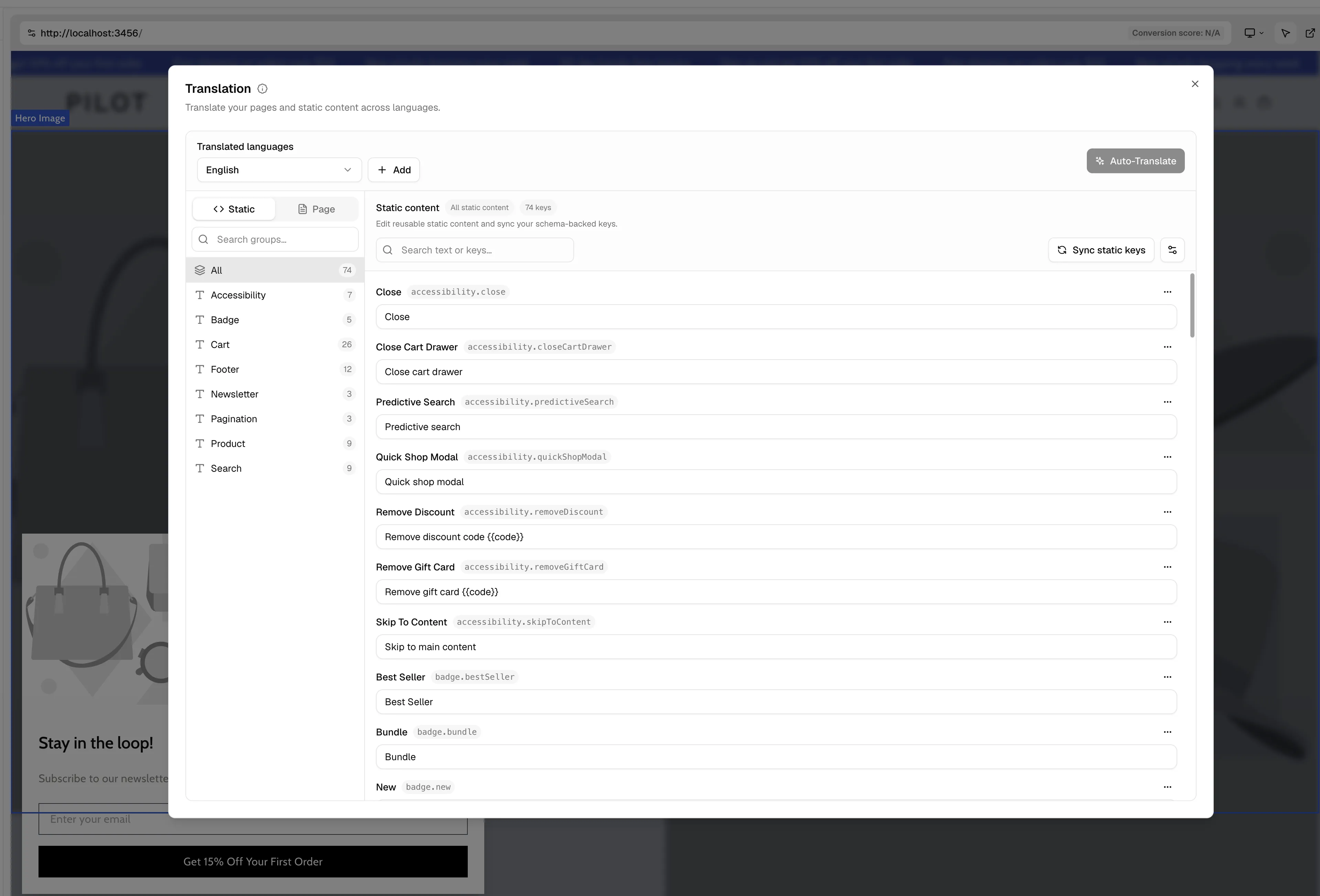Open more options for badge.new key
This screenshot has height=896, width=1320.
tap(1167, 787)
